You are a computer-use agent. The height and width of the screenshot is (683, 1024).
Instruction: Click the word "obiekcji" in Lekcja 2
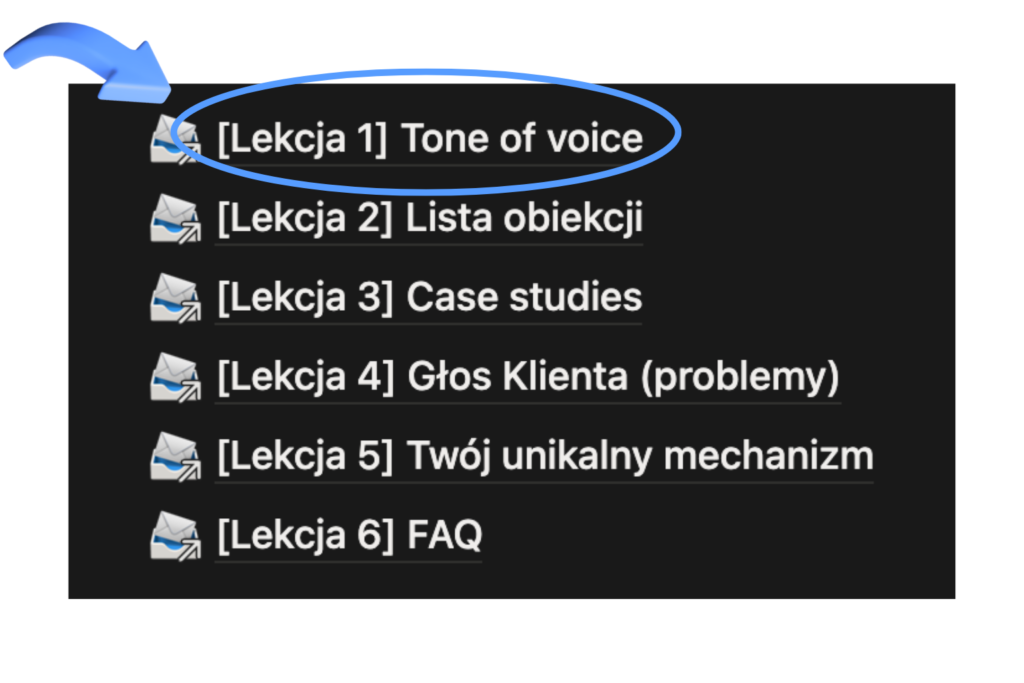[x=573, y=219]
